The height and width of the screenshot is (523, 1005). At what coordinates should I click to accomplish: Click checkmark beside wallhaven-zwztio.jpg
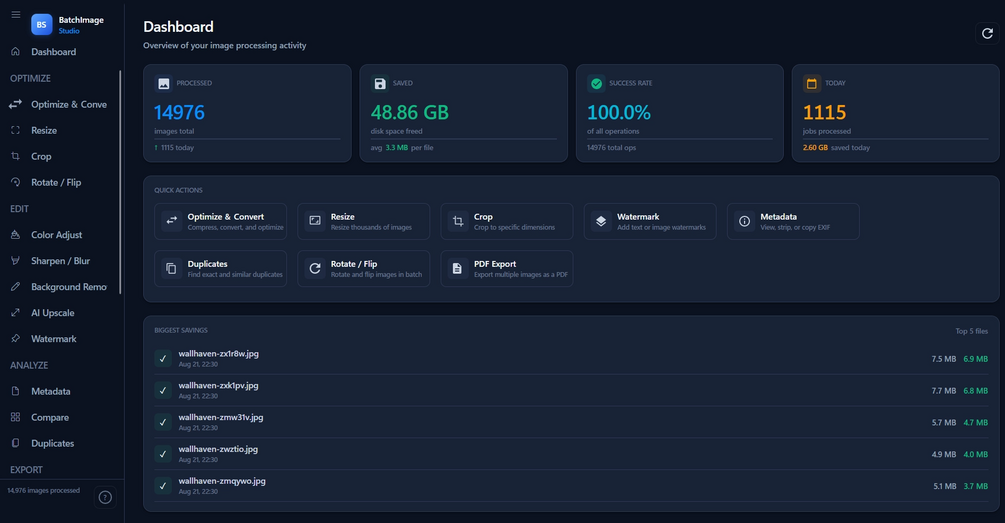(163, 454)
